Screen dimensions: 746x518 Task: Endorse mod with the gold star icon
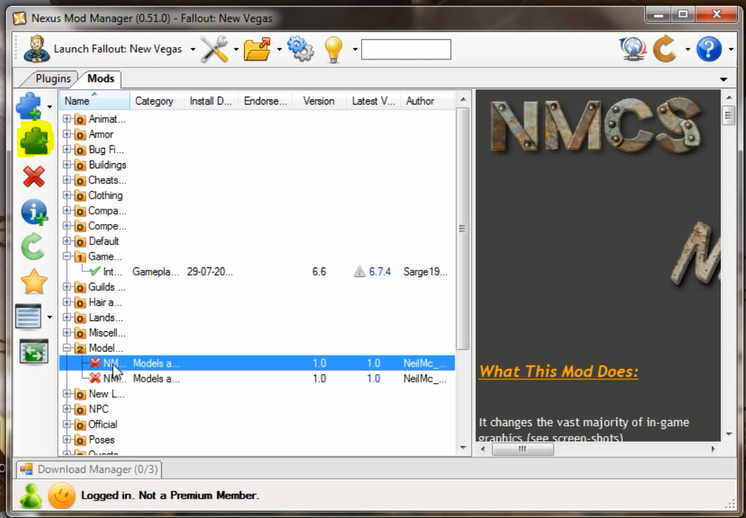tap(34, 282)
